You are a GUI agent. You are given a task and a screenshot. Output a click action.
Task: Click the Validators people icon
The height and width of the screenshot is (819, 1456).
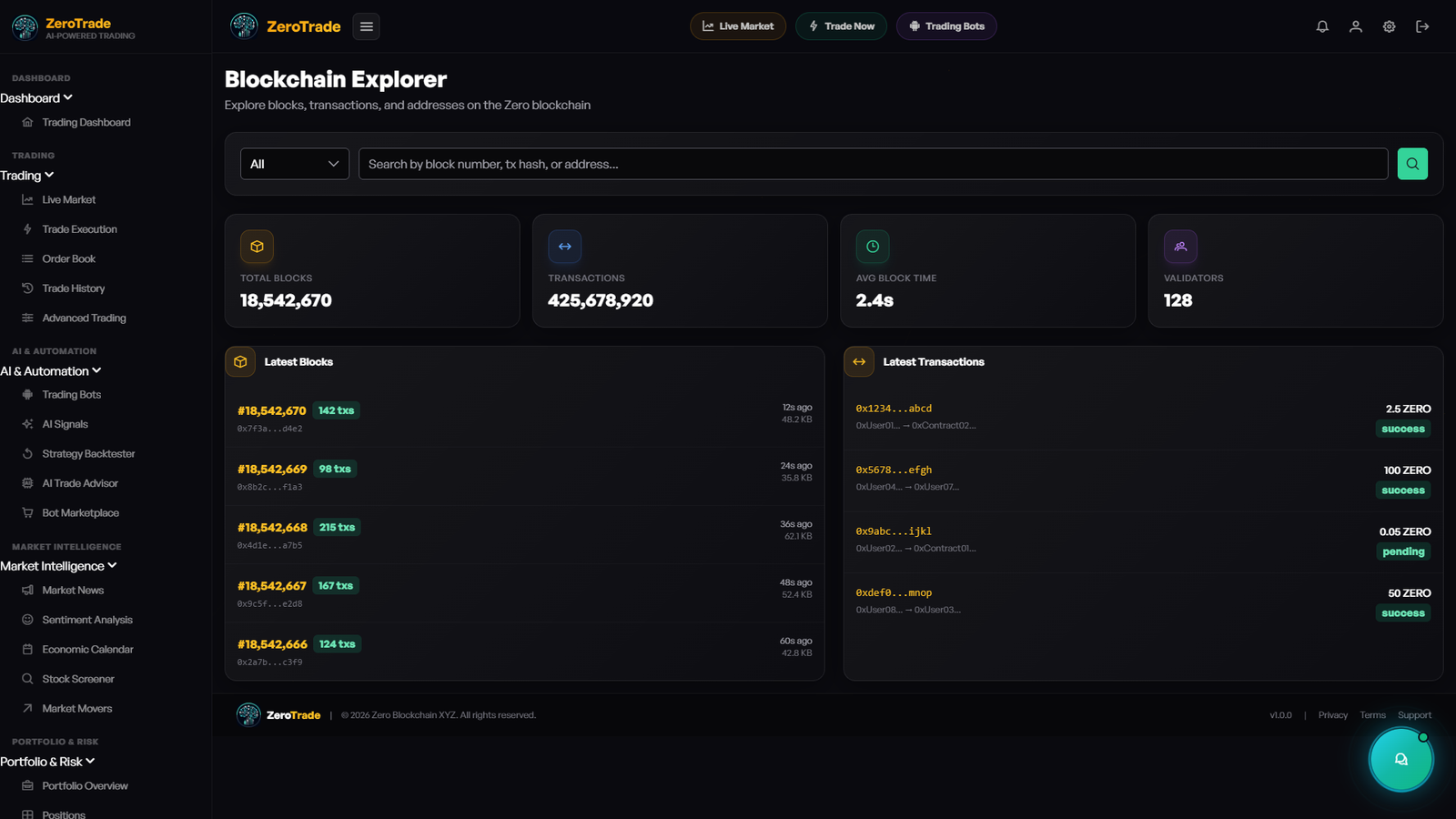[x=1180, y=247]
